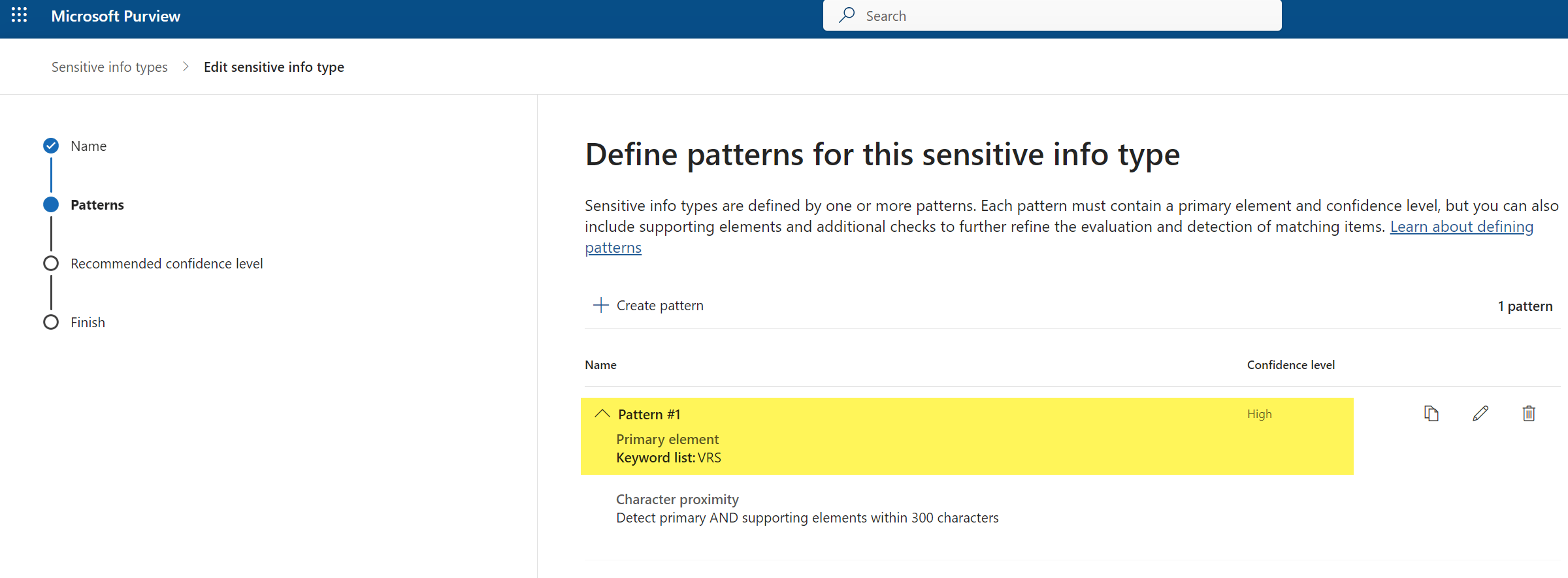
Task: Click the completed Name step checkmark
Action: click(51, 146)
